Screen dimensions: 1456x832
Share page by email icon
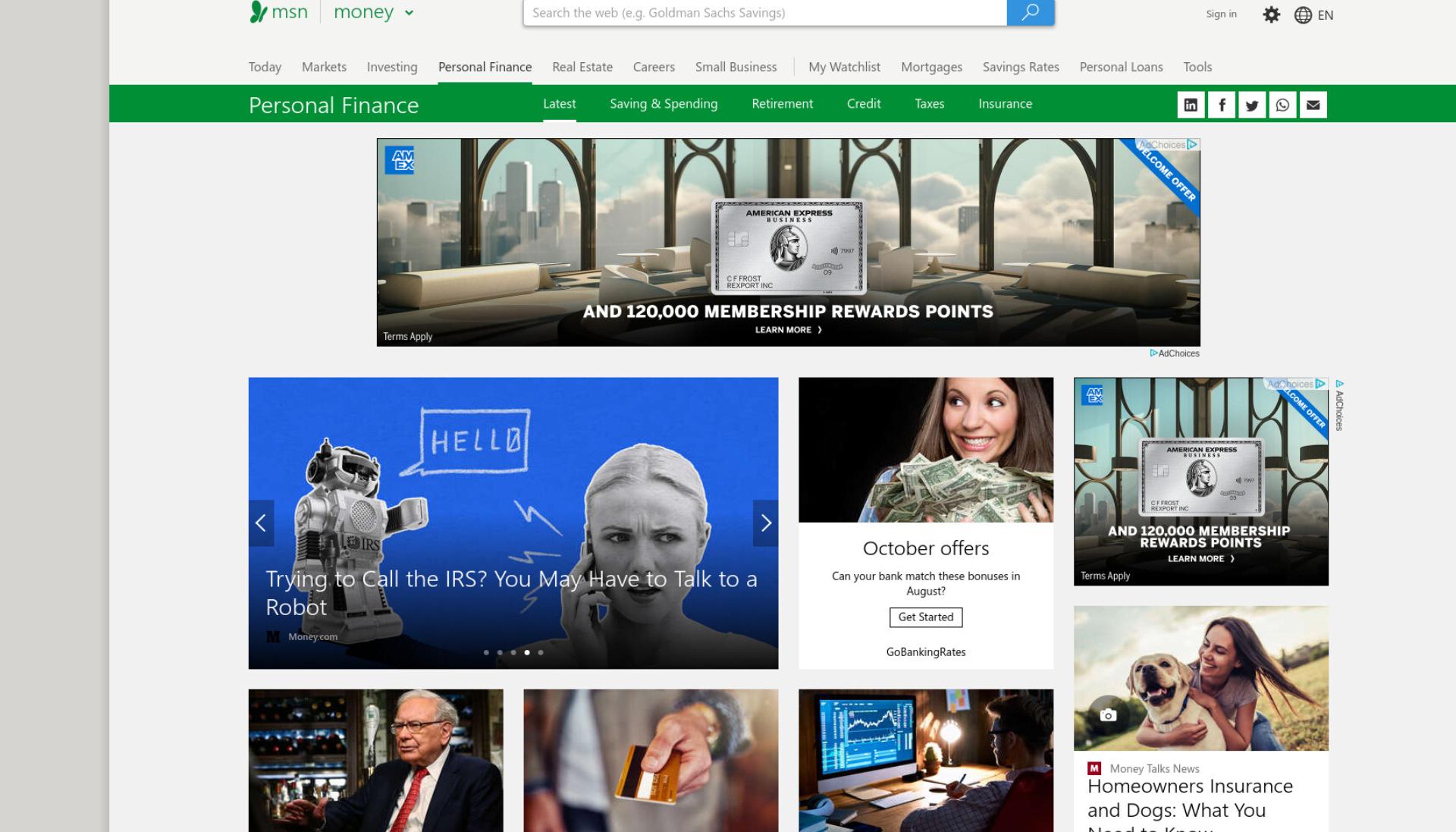[1313, 105]
